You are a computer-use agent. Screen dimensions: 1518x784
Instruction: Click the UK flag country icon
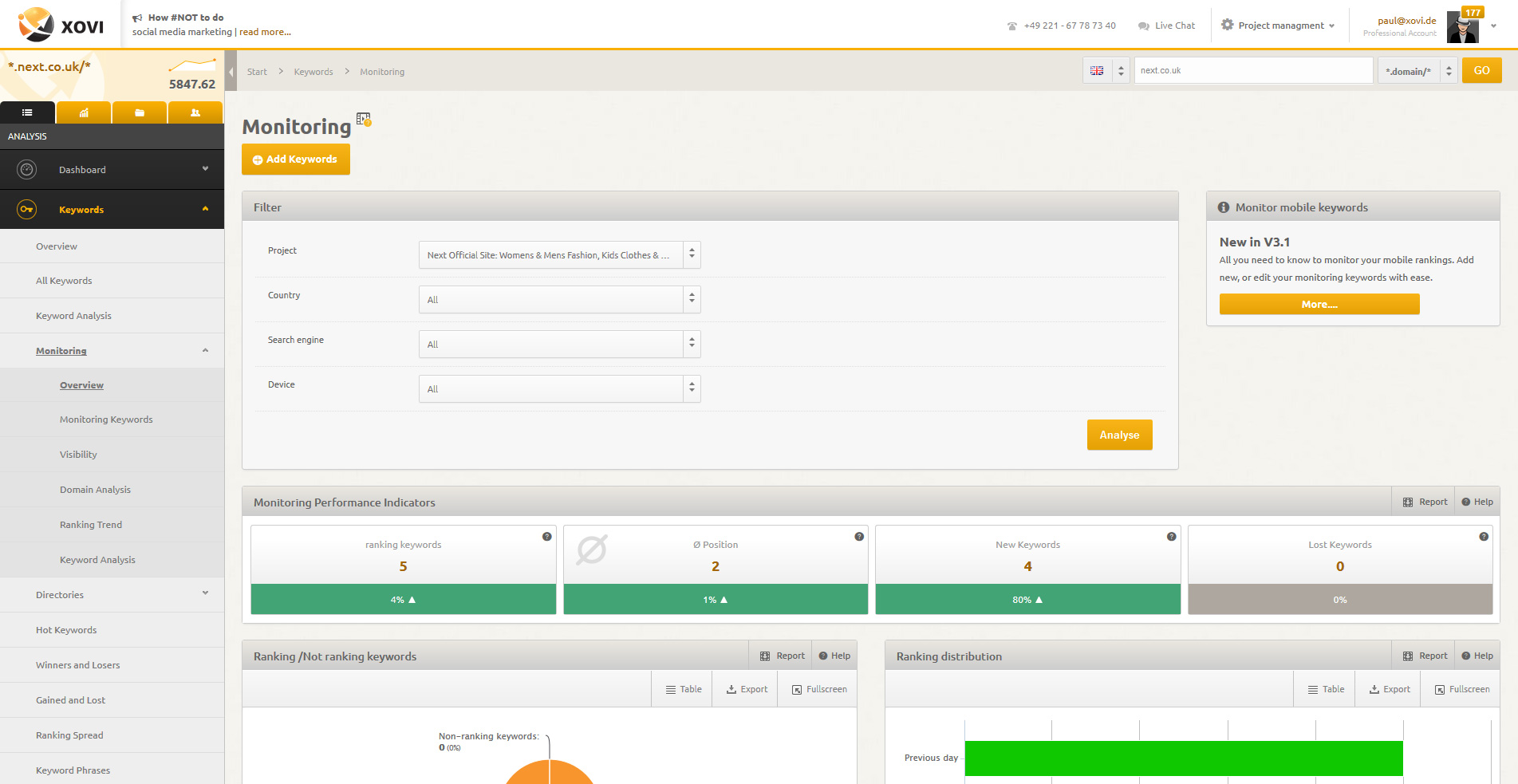(1097, 71)
